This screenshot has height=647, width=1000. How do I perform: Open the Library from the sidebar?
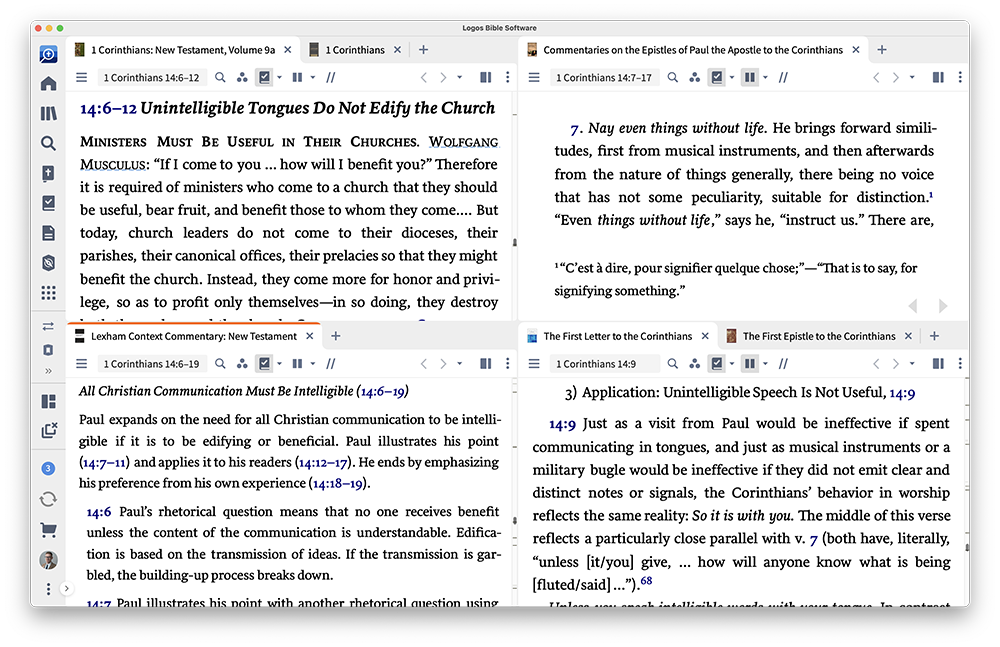(48, 114)
